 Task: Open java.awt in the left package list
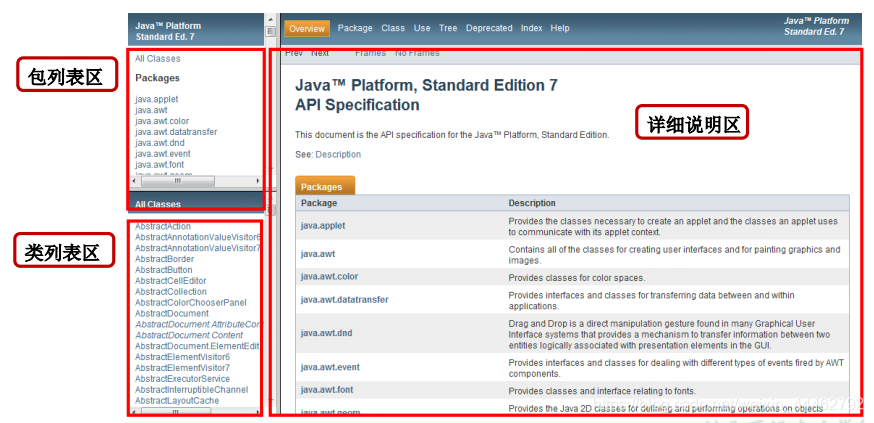pyautogui.click(x=151, y=110)
